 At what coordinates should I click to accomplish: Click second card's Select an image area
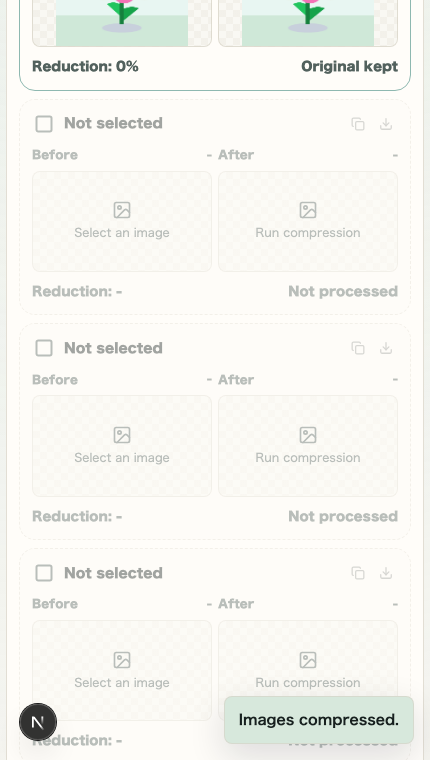pyautogui.click(x=122, y=446)
